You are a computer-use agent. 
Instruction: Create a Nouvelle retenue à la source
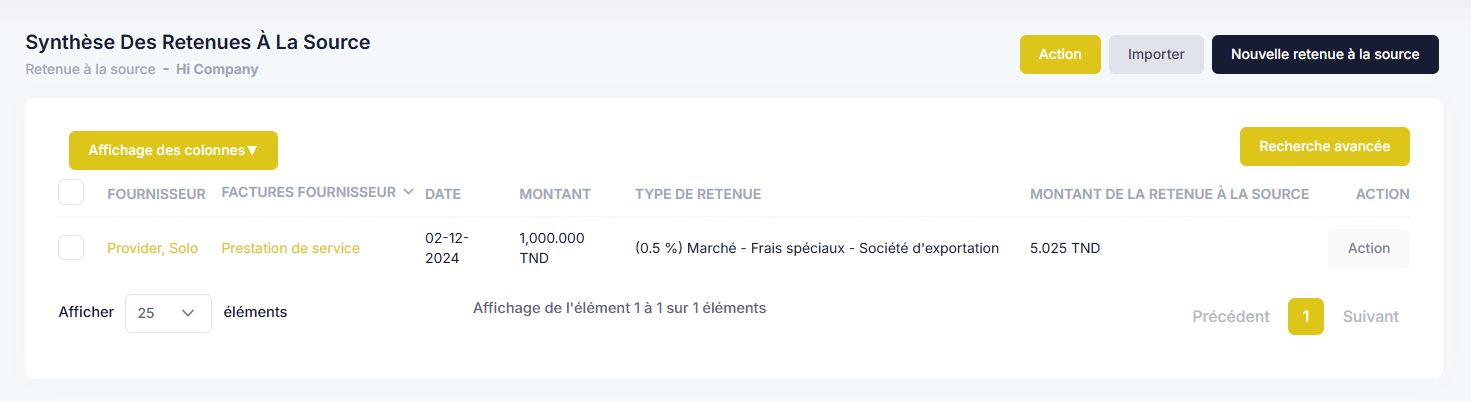point(1325,54)
